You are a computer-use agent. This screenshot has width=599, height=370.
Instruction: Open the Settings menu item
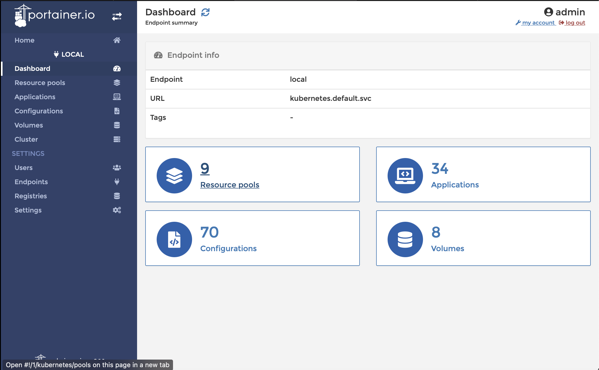(x=28, y=210)
